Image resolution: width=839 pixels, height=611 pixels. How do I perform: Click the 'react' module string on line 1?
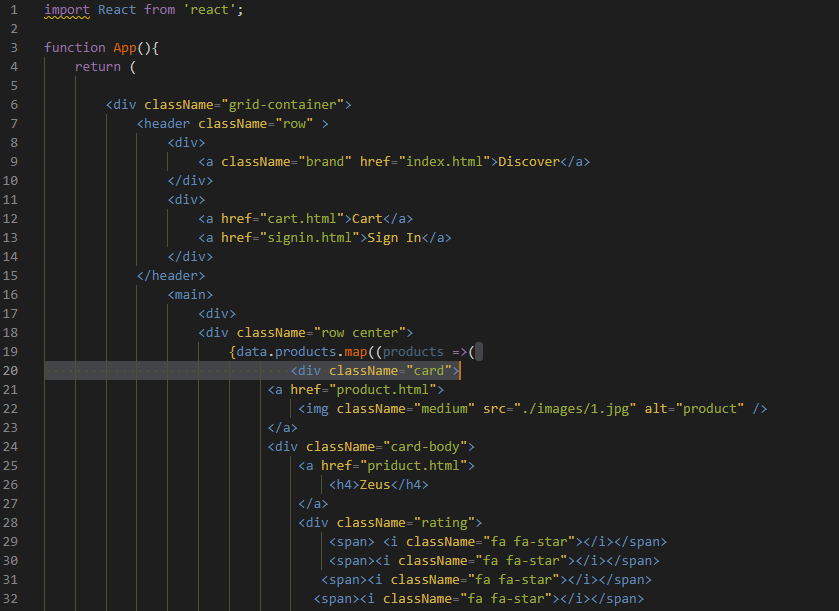pyautogui.click(x=209, y=10)
